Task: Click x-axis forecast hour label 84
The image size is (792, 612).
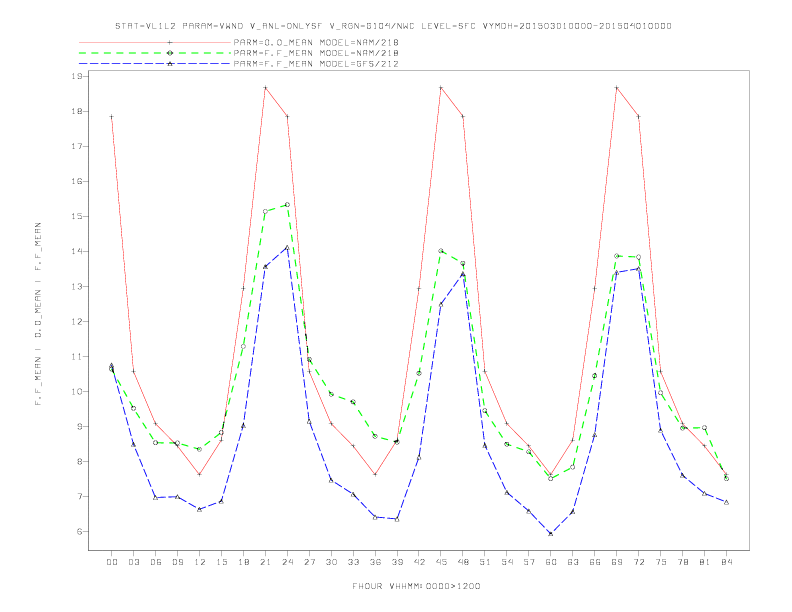Action: (726, 562)
